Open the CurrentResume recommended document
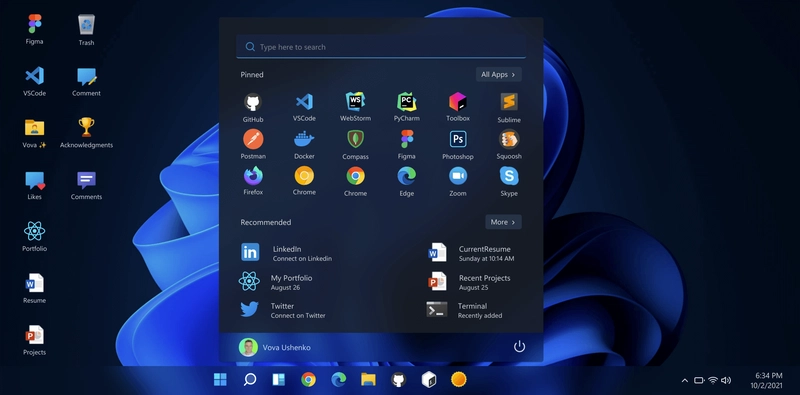Screen dimensions: 800x395 pos(471,253)
